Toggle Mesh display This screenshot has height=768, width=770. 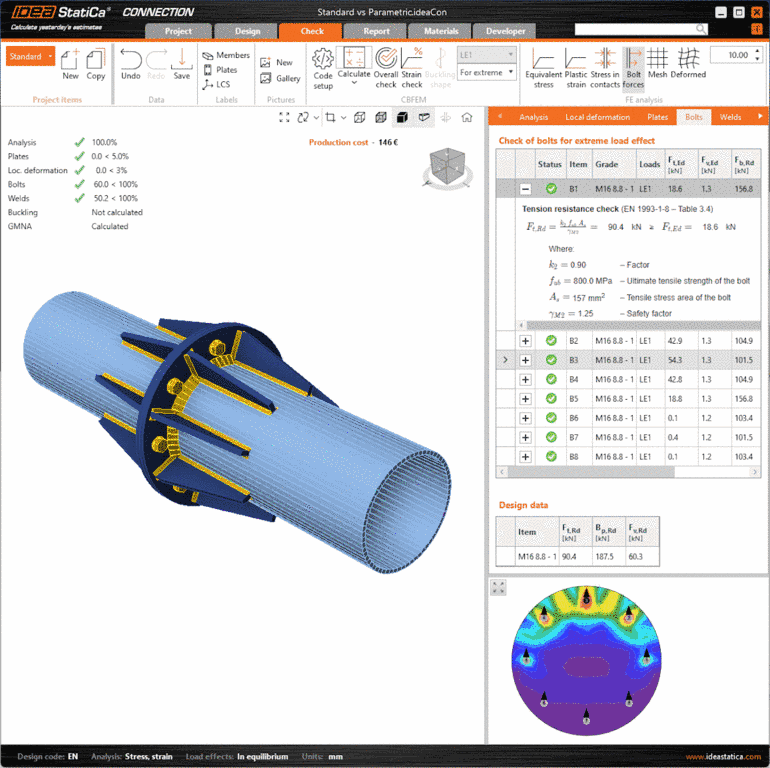click(x=658, y=63)
